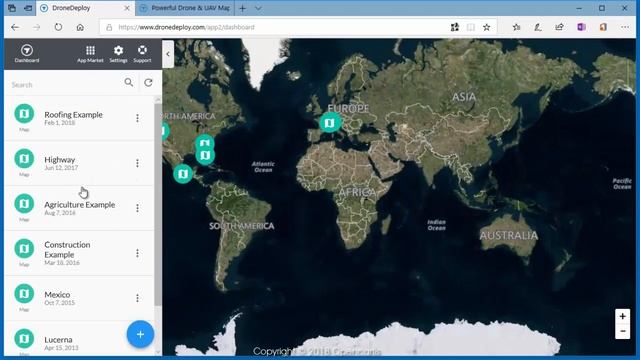Screen dimensions: 640x360
Task: Click the search magnifier icon
Action: (129, 82)
